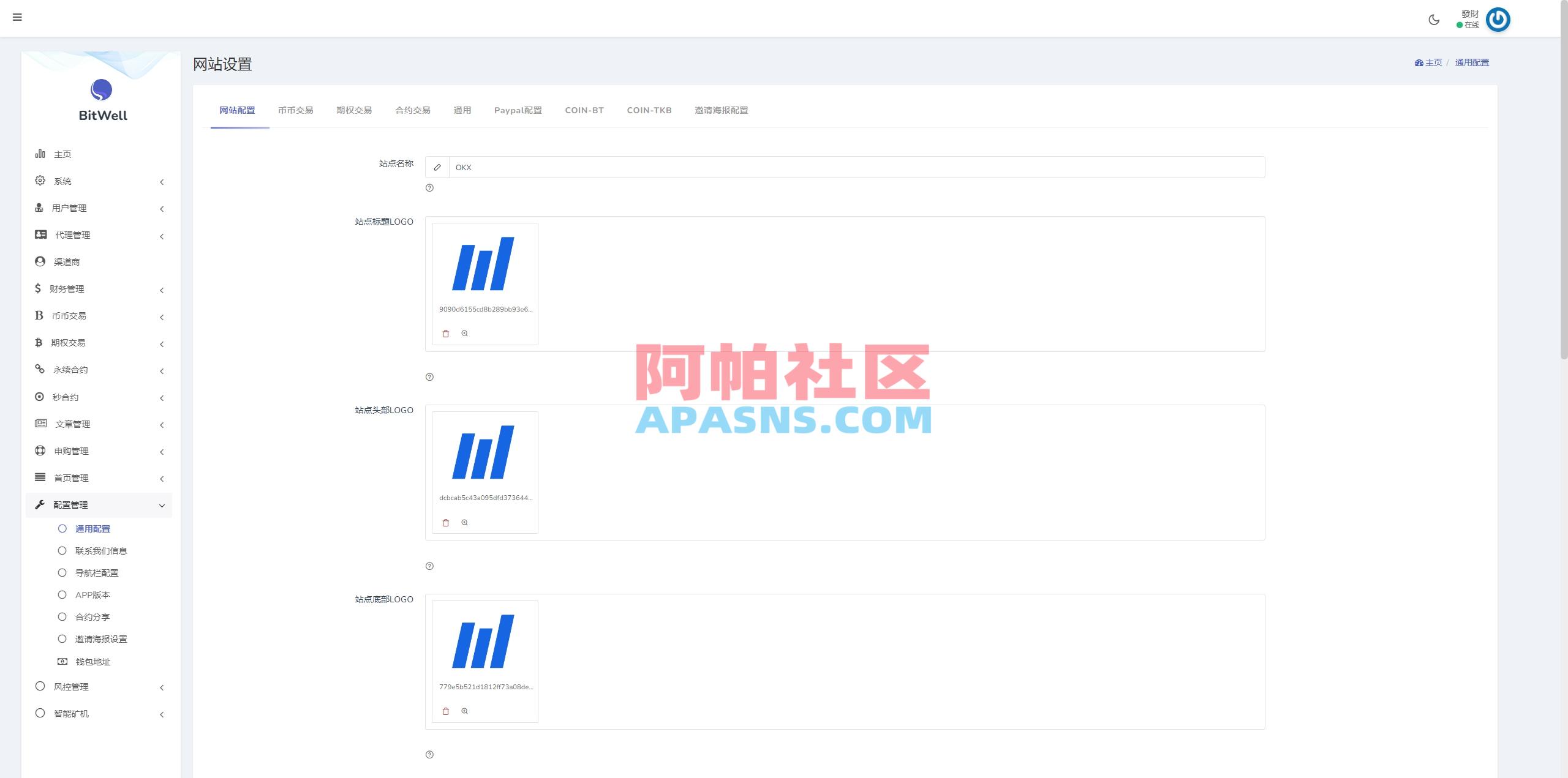Switch to the COIN-BT tab

[x=584, y=110]
